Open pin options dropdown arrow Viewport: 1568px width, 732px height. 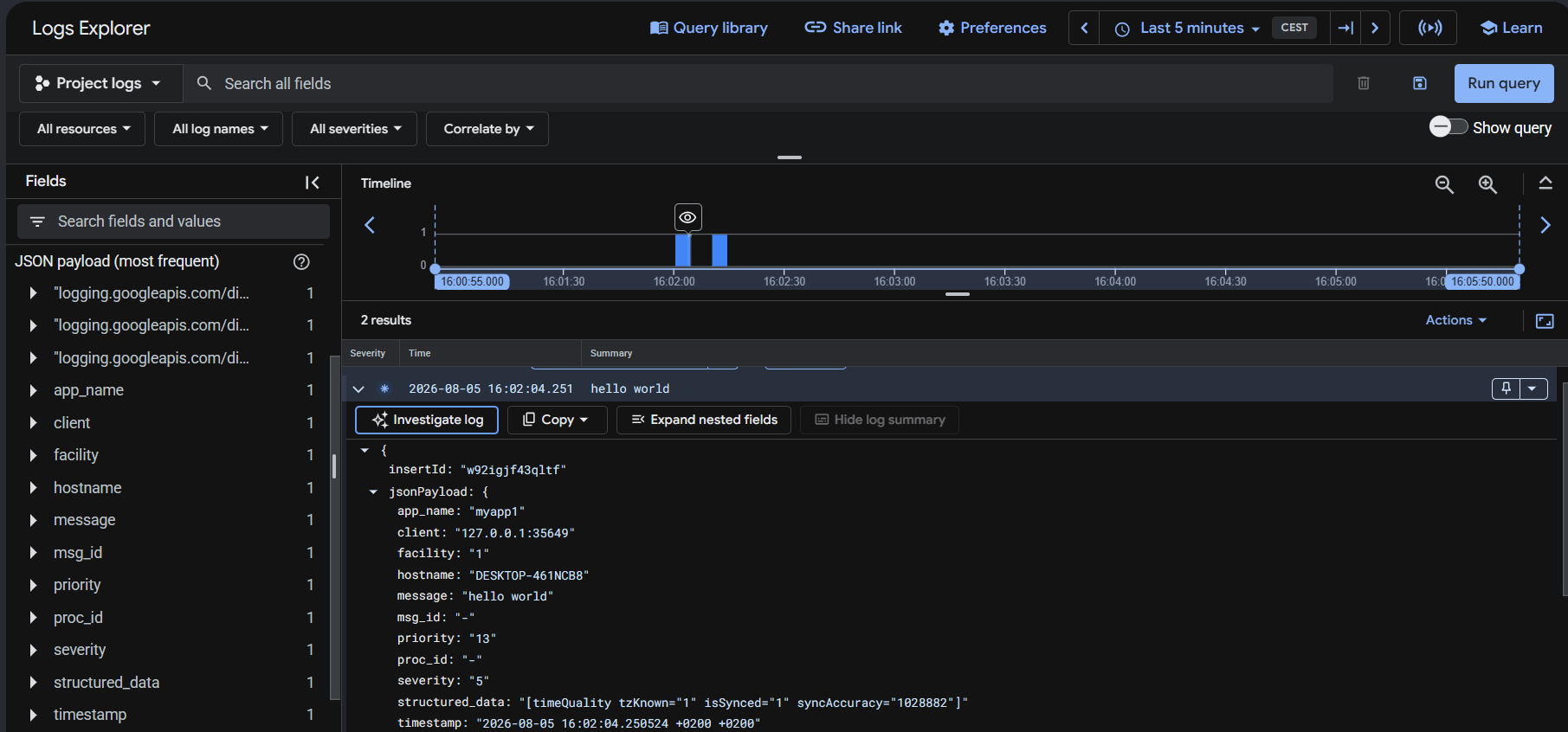(1533, 388)
